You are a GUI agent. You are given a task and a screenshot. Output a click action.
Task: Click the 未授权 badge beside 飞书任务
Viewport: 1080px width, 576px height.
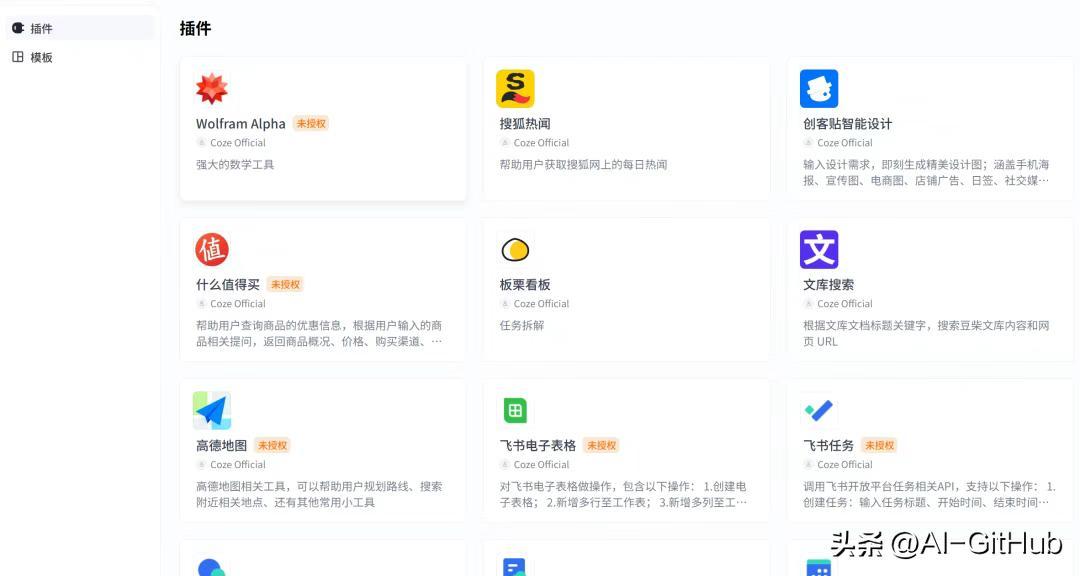[x=880, y=446]
